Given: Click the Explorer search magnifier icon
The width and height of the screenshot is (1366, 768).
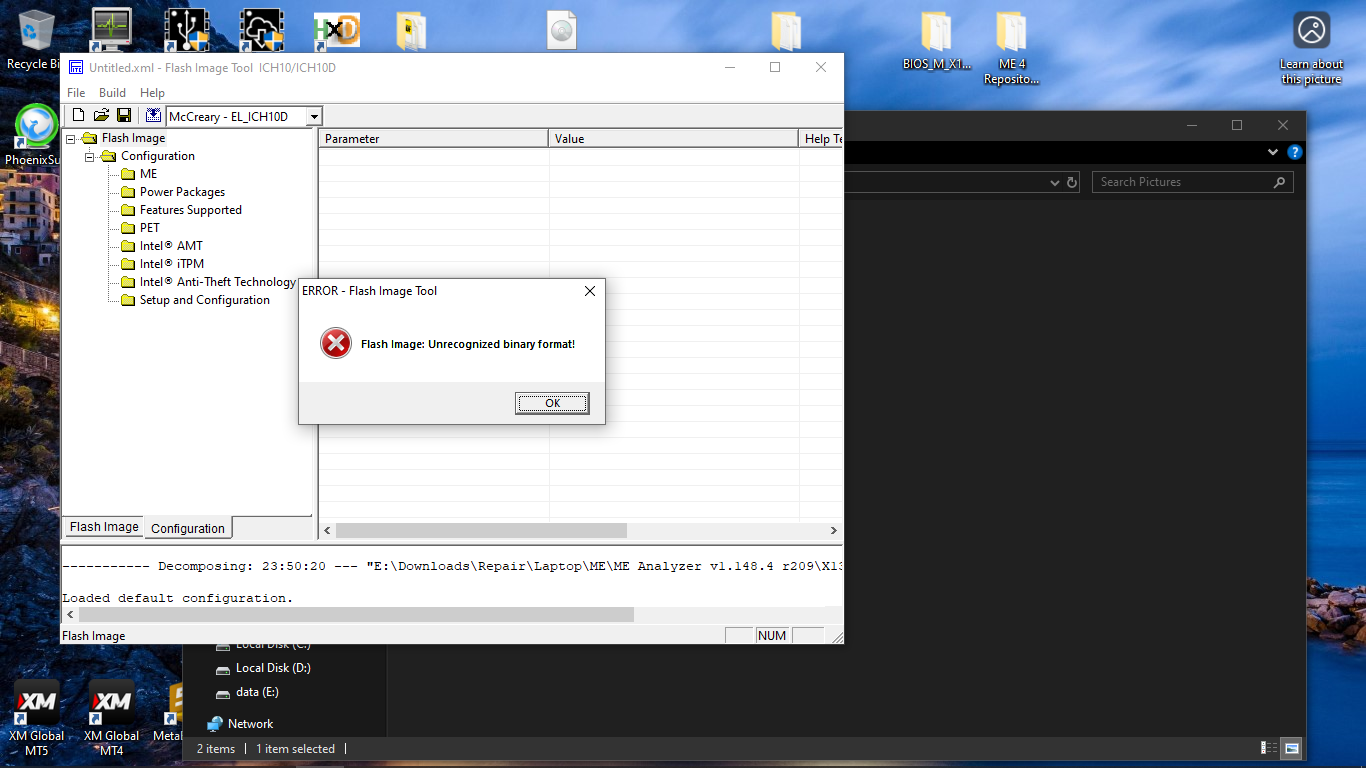Looking at the screenshot, I should pyautogui.click(x=1280, y=182).
